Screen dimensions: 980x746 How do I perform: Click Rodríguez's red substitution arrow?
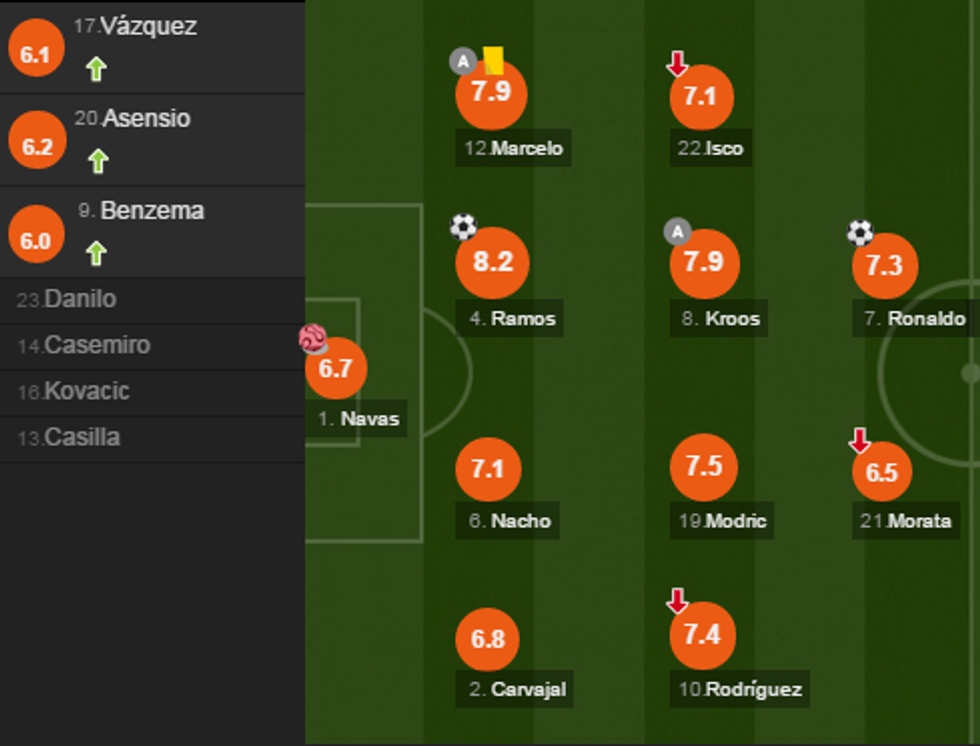(x=678, y=601)
